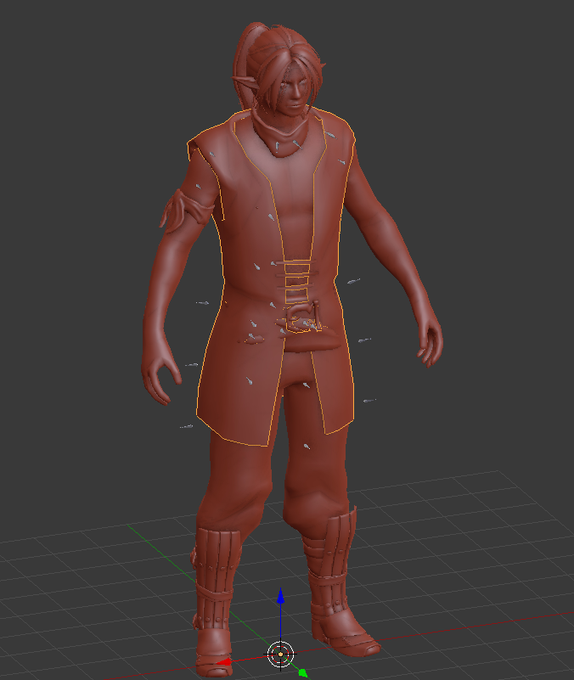Click the belt buckle at the waist
574x680 pixels.
tap(303, 318)
